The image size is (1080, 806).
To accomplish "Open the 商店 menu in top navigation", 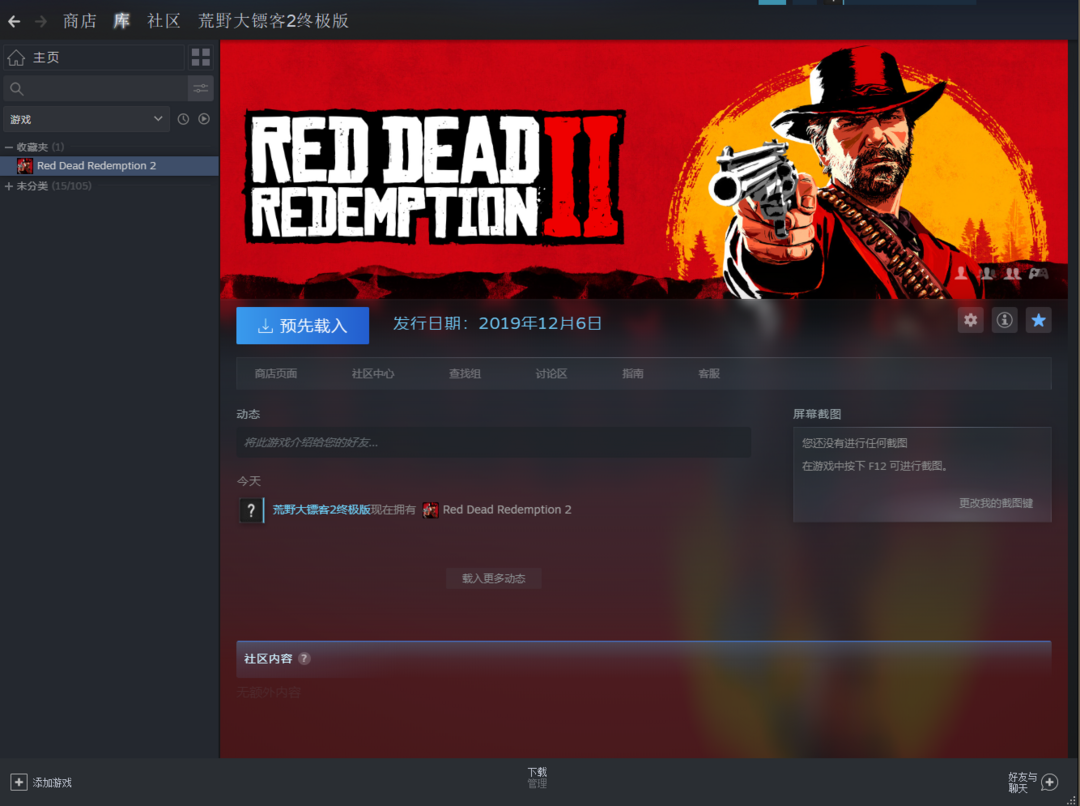I will coord(80,21).
